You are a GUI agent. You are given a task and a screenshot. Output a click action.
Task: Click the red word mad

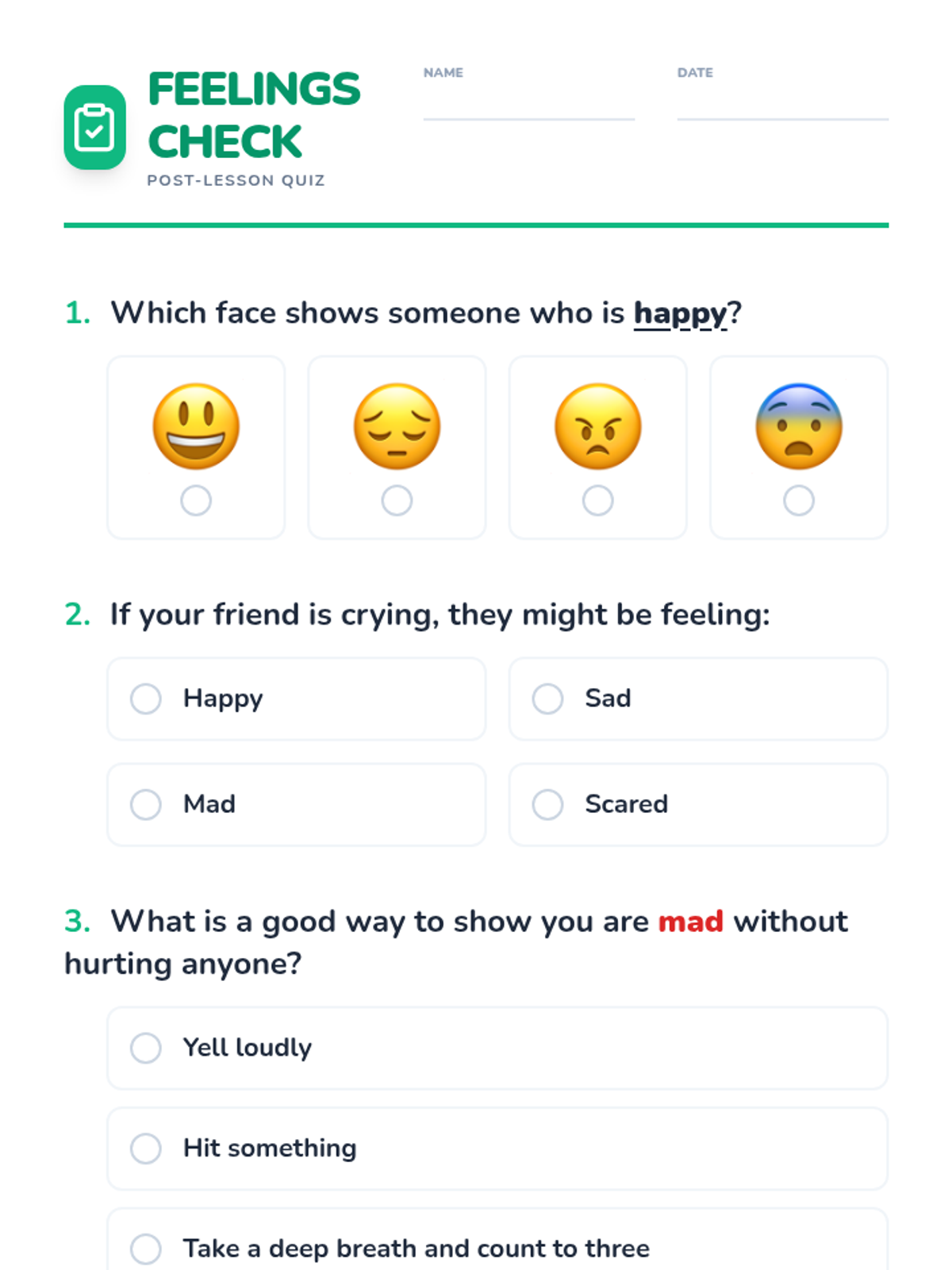click(690, 922)
